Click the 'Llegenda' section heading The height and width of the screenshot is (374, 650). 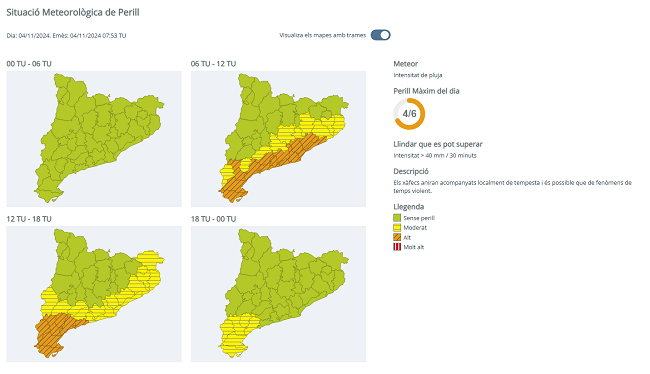pos(409,206)
